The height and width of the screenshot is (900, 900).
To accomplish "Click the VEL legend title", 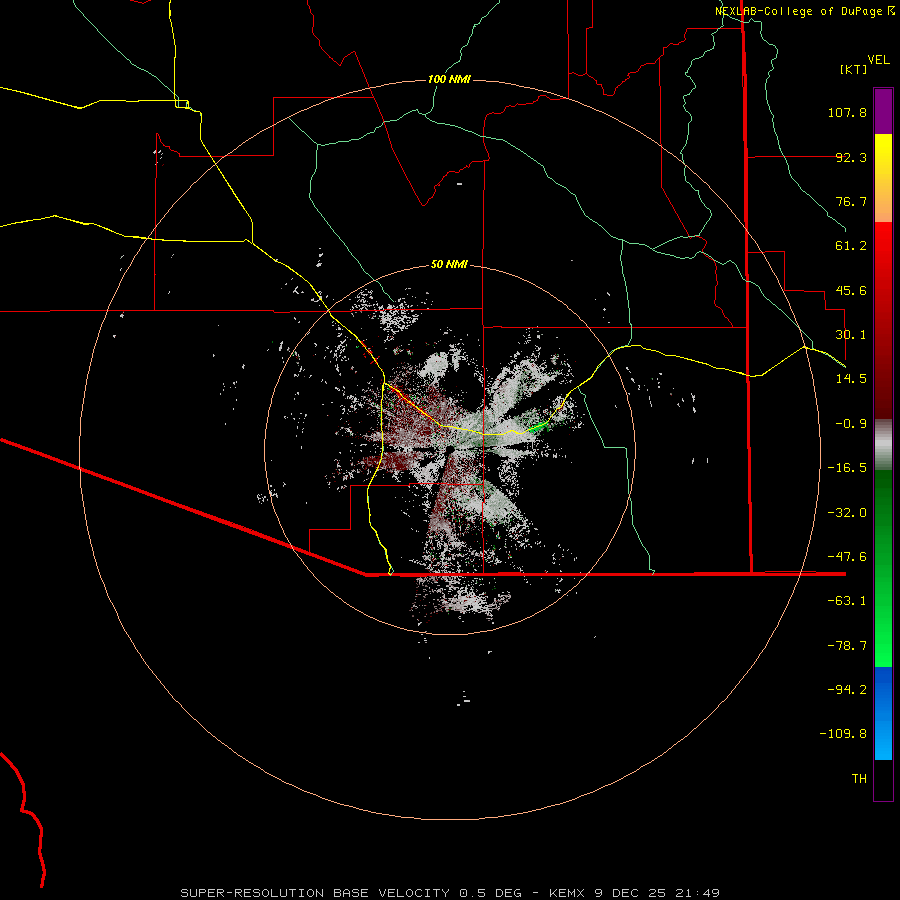I will [878, 59].
